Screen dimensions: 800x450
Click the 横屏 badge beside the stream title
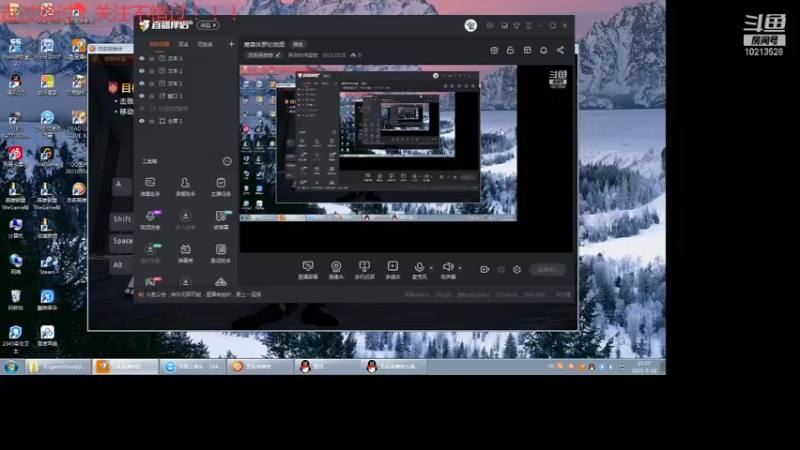(298, 44)
